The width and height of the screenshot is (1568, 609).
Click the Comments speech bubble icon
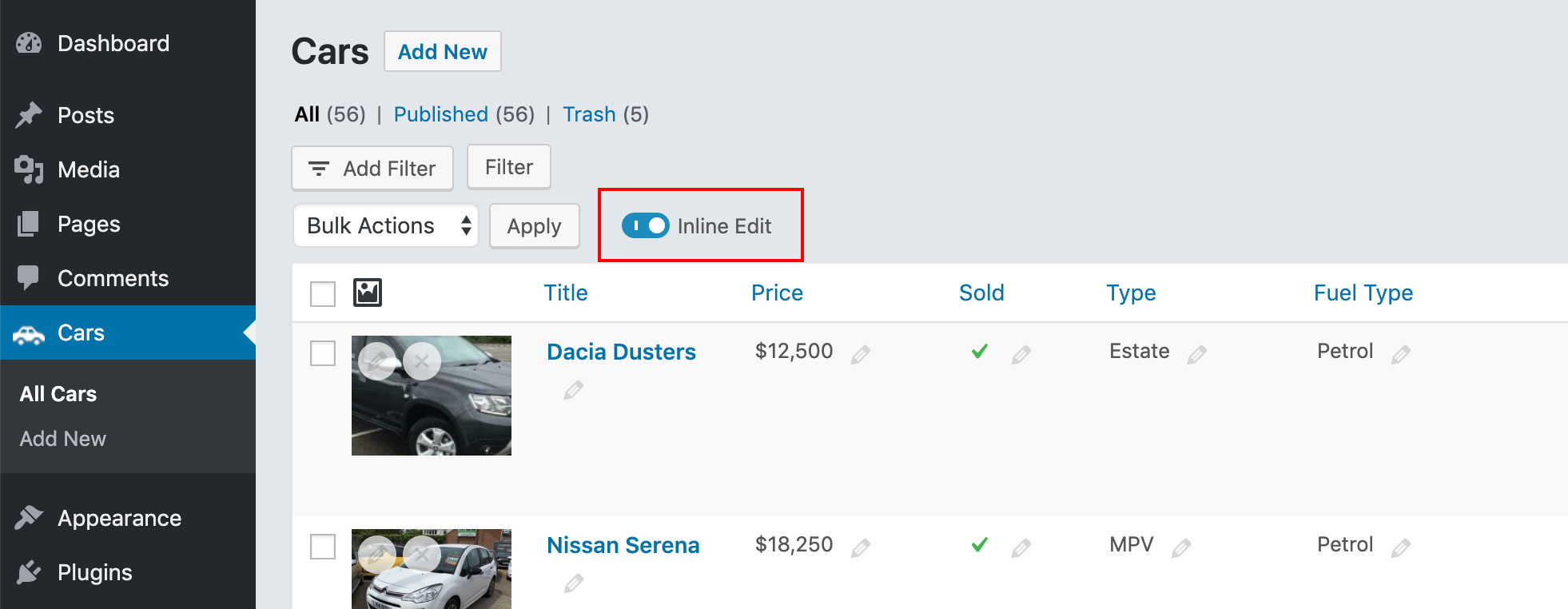pyautogui.click(x=29, y=278)
